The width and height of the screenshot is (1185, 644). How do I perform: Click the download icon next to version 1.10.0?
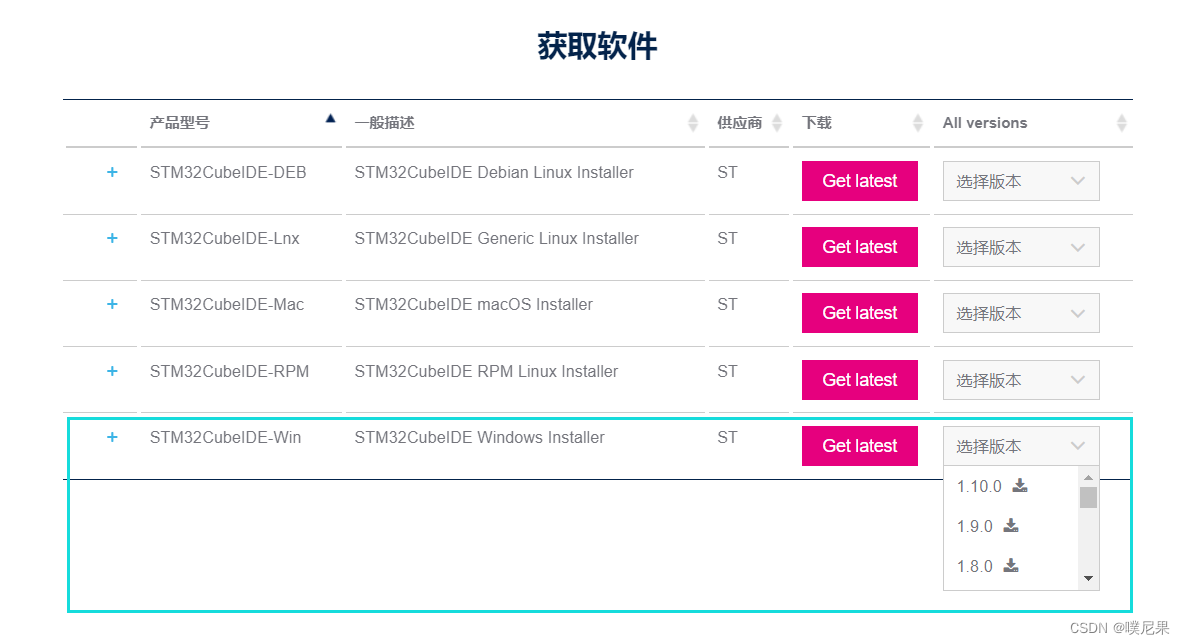point(1019,486)
